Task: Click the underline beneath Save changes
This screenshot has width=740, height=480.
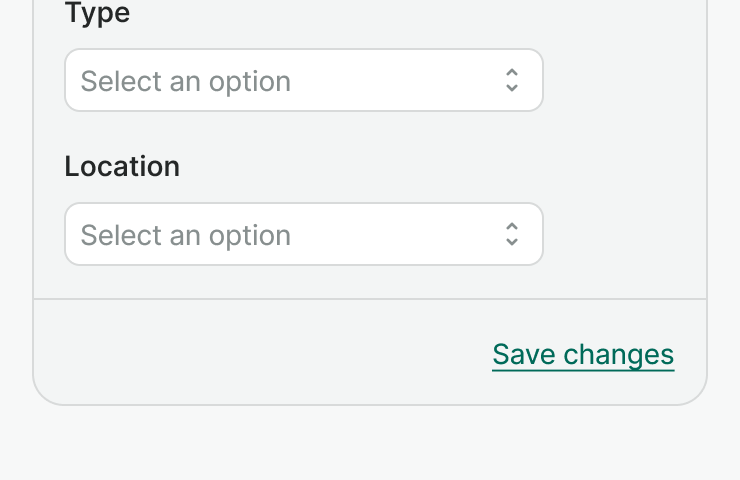Action: 583,371
